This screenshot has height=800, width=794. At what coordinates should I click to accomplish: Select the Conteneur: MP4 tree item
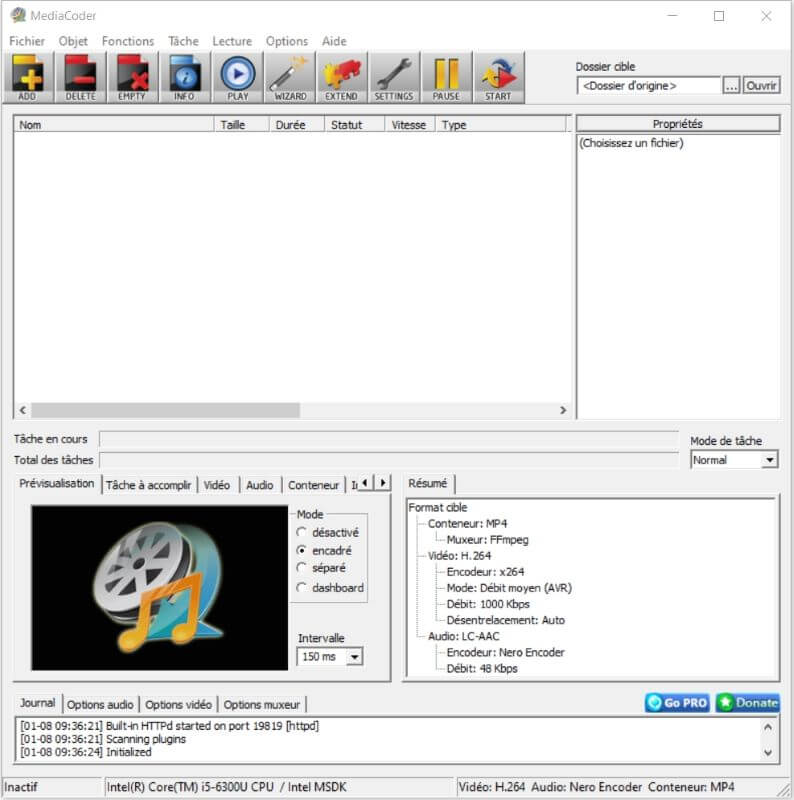tap(467, 523)
